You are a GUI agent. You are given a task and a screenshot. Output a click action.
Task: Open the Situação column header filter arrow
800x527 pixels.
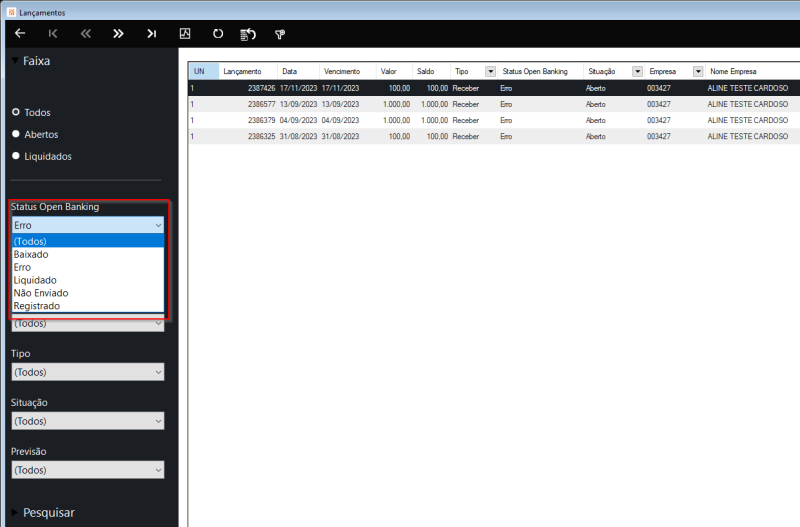[x=637, y=71]
